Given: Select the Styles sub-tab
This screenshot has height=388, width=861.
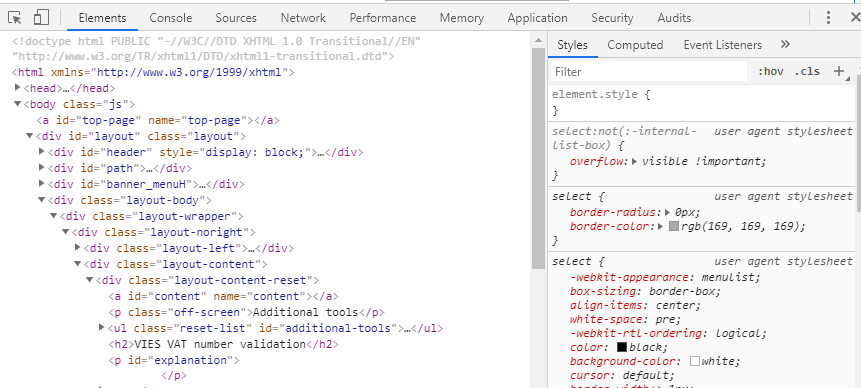Looking at the screenshot, I should point(572,44).
